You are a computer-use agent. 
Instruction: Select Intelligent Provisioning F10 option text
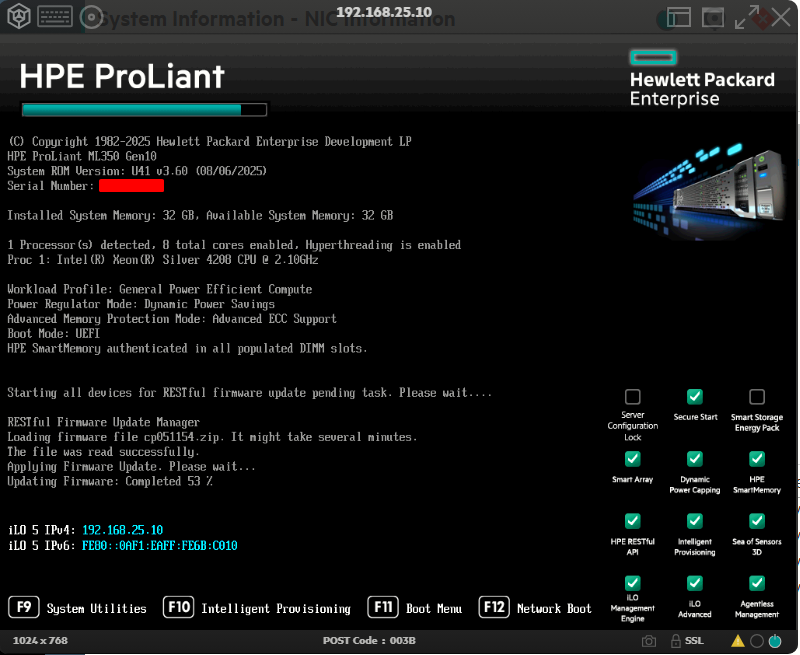(276, 609)
